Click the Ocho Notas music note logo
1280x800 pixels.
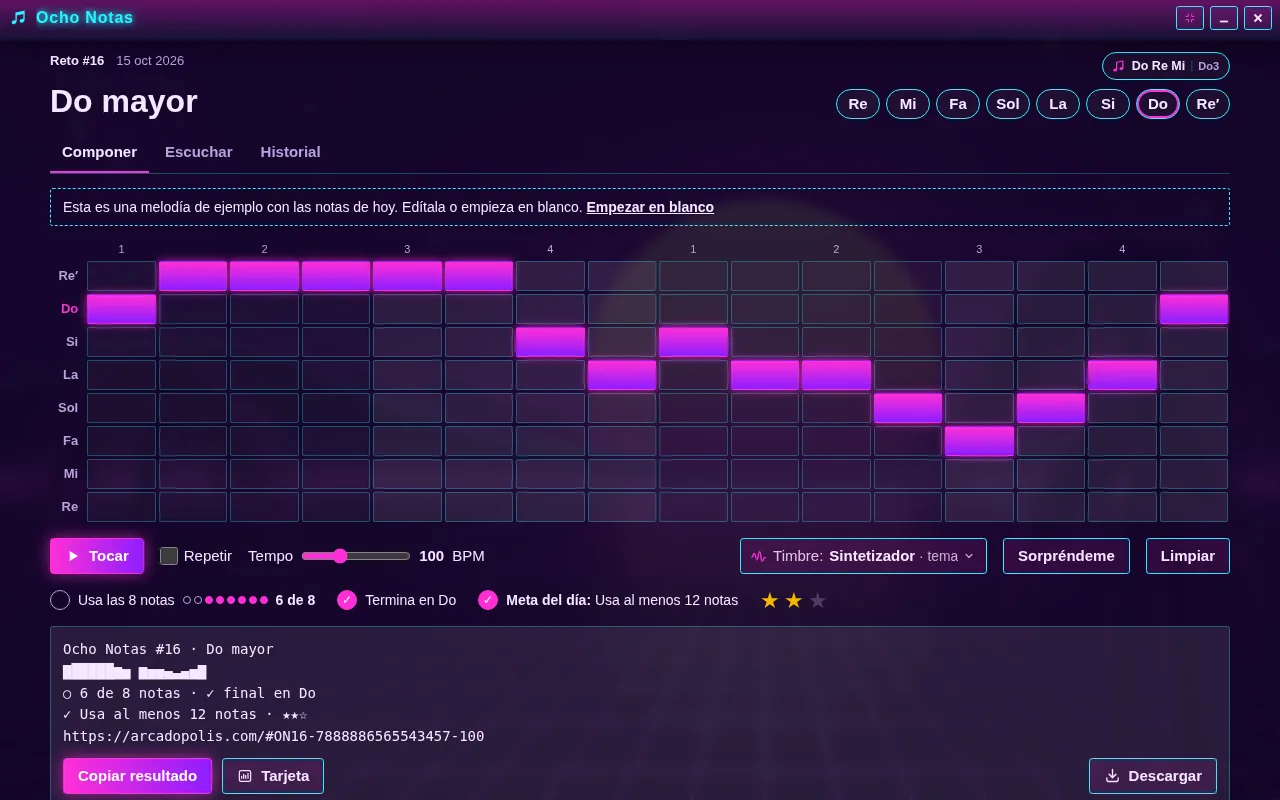pyautogui.click(x=18, y=18)
